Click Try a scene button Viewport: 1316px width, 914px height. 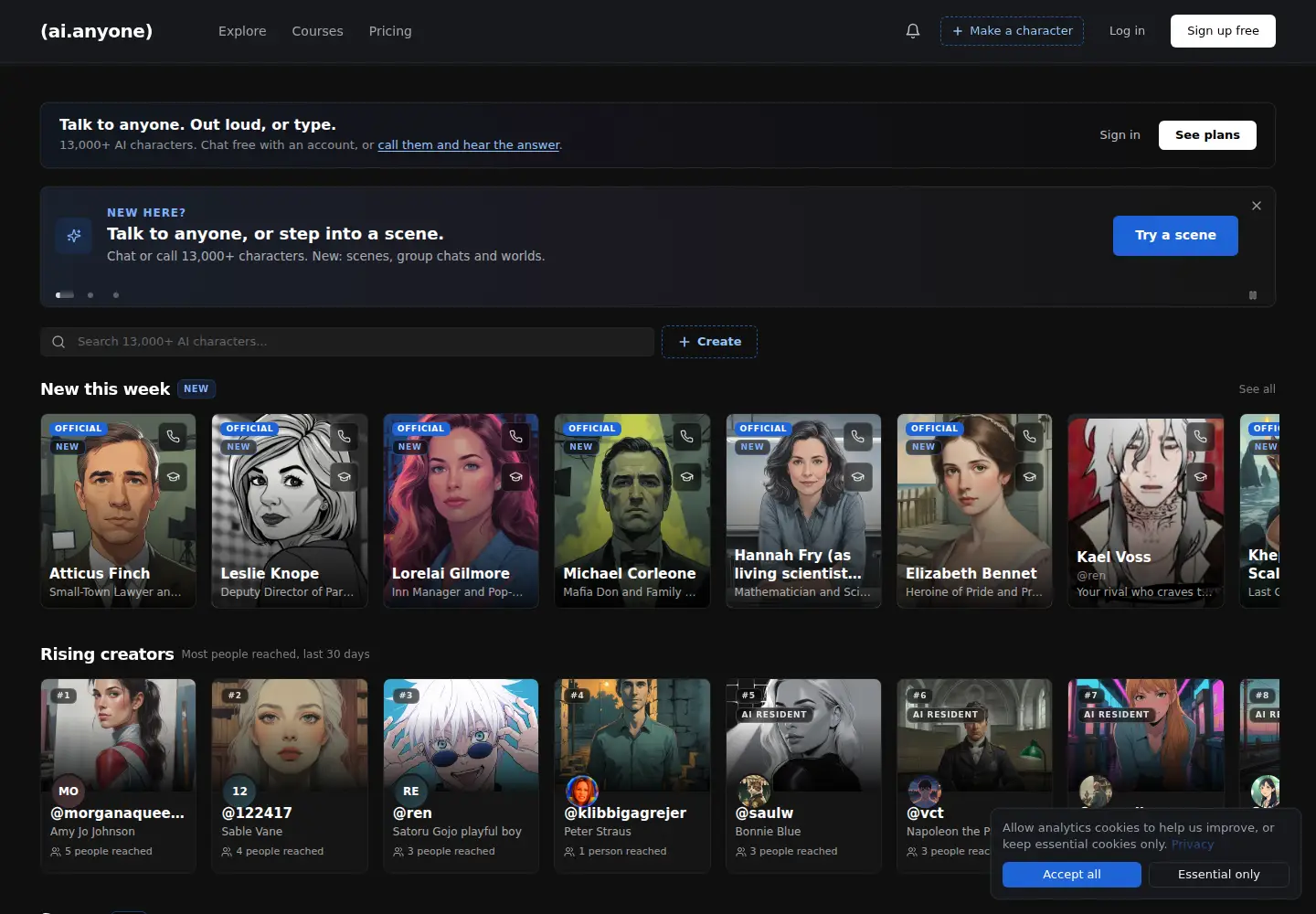point(1175,236)
